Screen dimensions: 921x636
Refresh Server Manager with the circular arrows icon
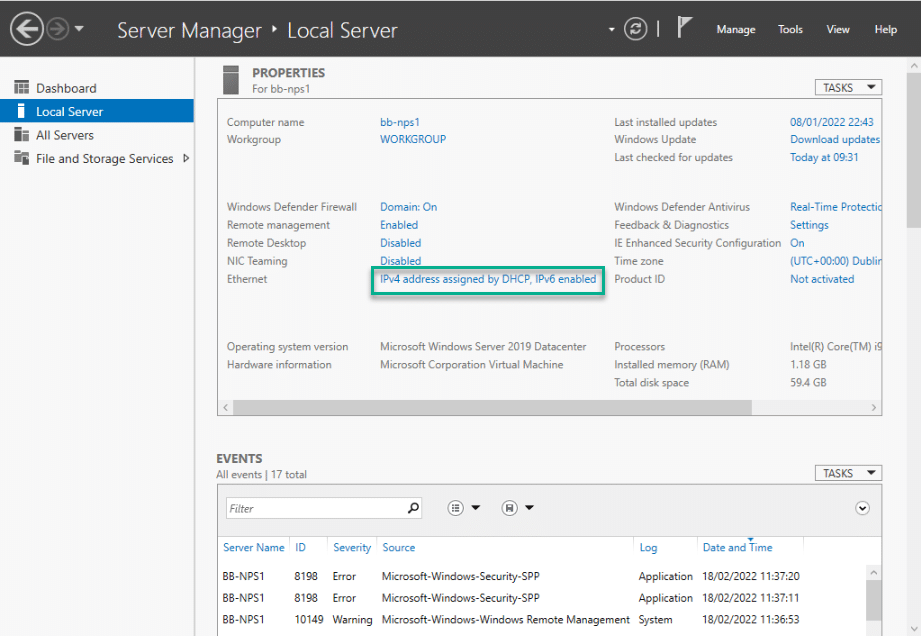(x=636, y=29)
